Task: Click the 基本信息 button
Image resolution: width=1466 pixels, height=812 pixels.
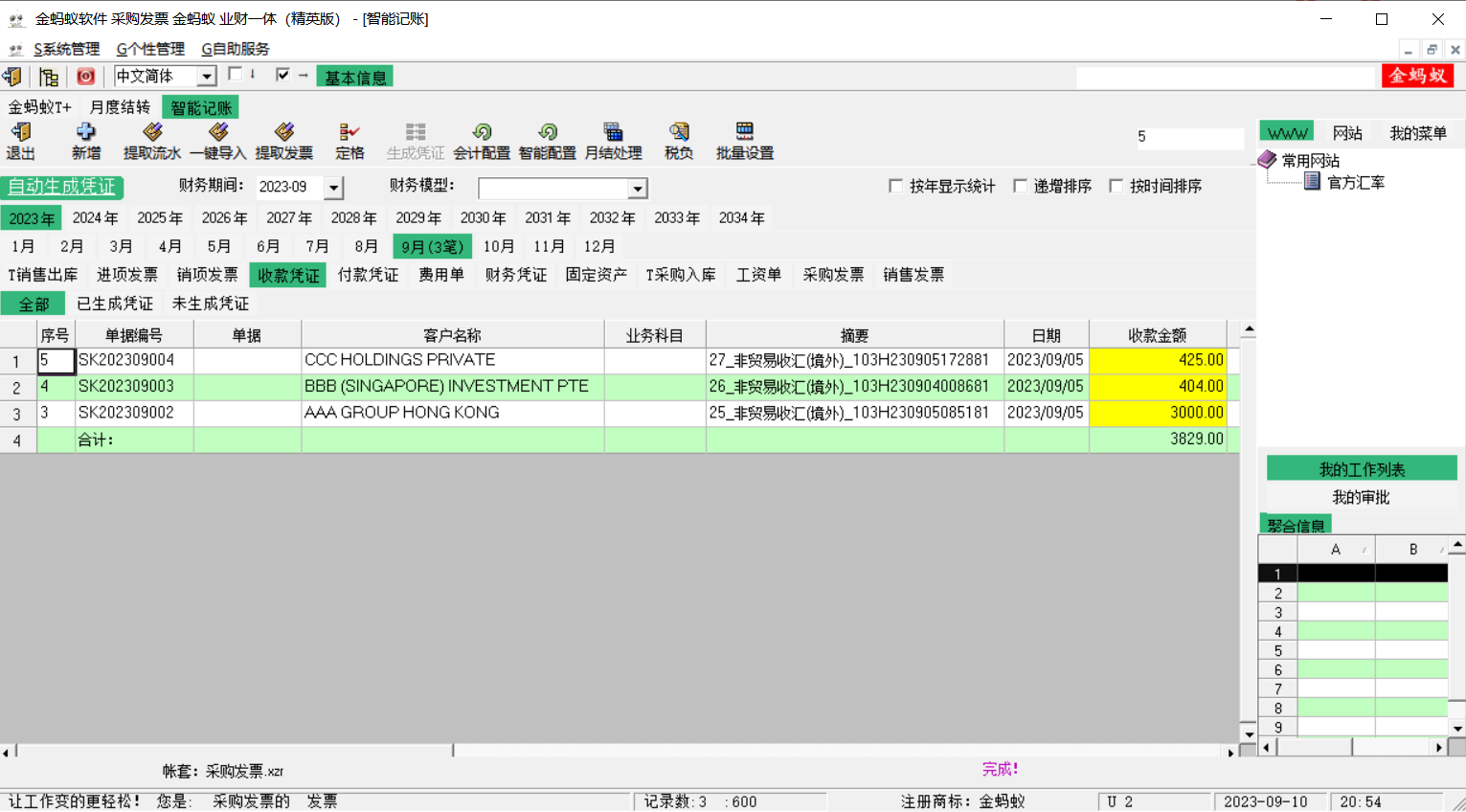Action: (x=355, y=78)
